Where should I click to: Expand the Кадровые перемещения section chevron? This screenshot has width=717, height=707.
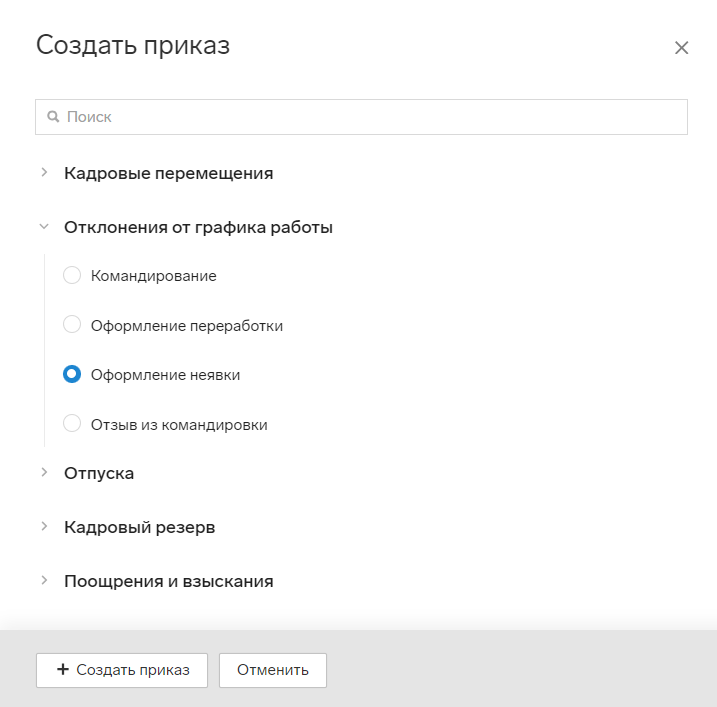pos(44,172)
